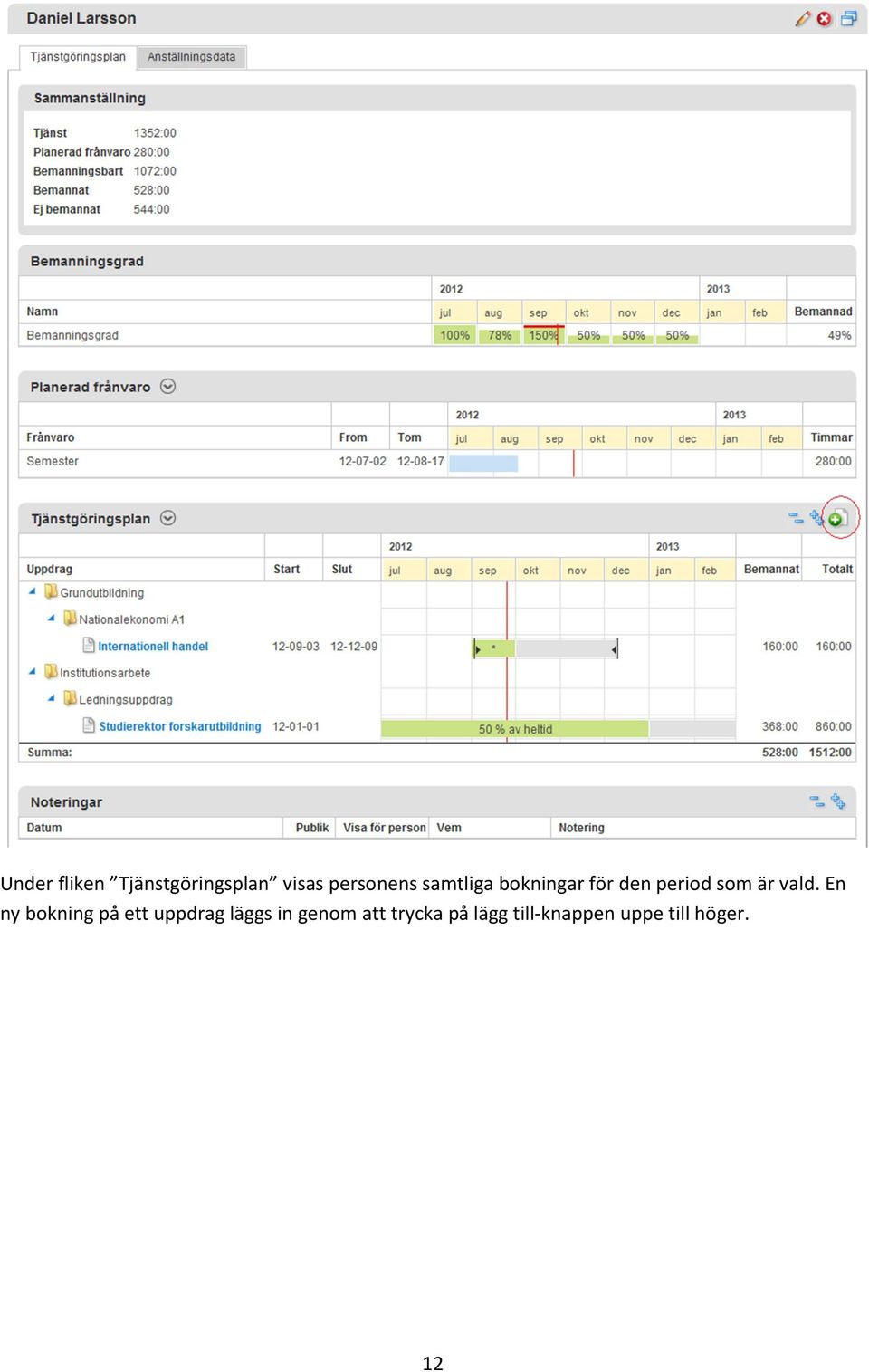
Task: Expand all rows in Tjänstgöringsplan
Action: click(x=816, y=518)
